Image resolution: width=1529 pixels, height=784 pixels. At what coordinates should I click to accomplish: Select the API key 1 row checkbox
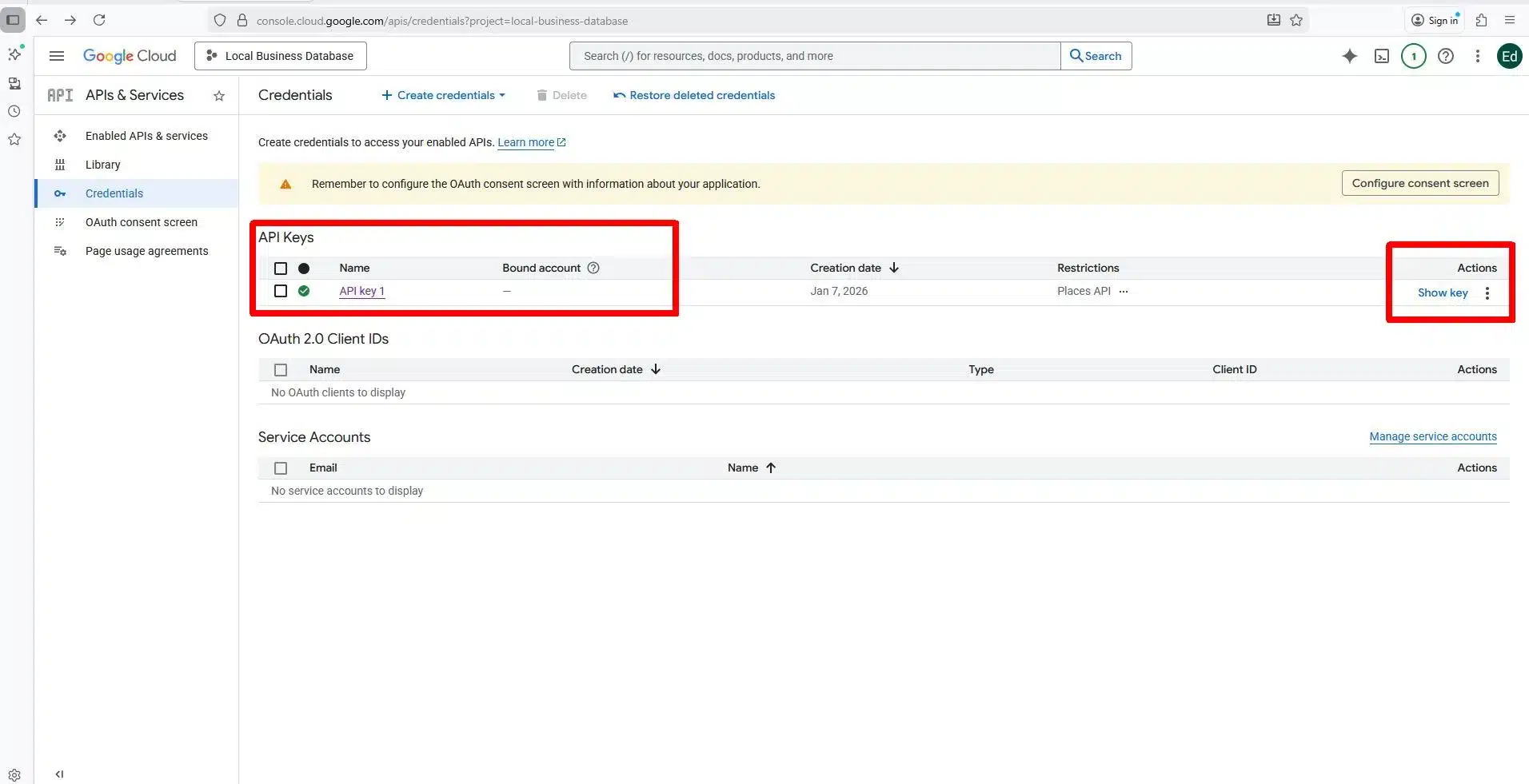pos(281,291)
